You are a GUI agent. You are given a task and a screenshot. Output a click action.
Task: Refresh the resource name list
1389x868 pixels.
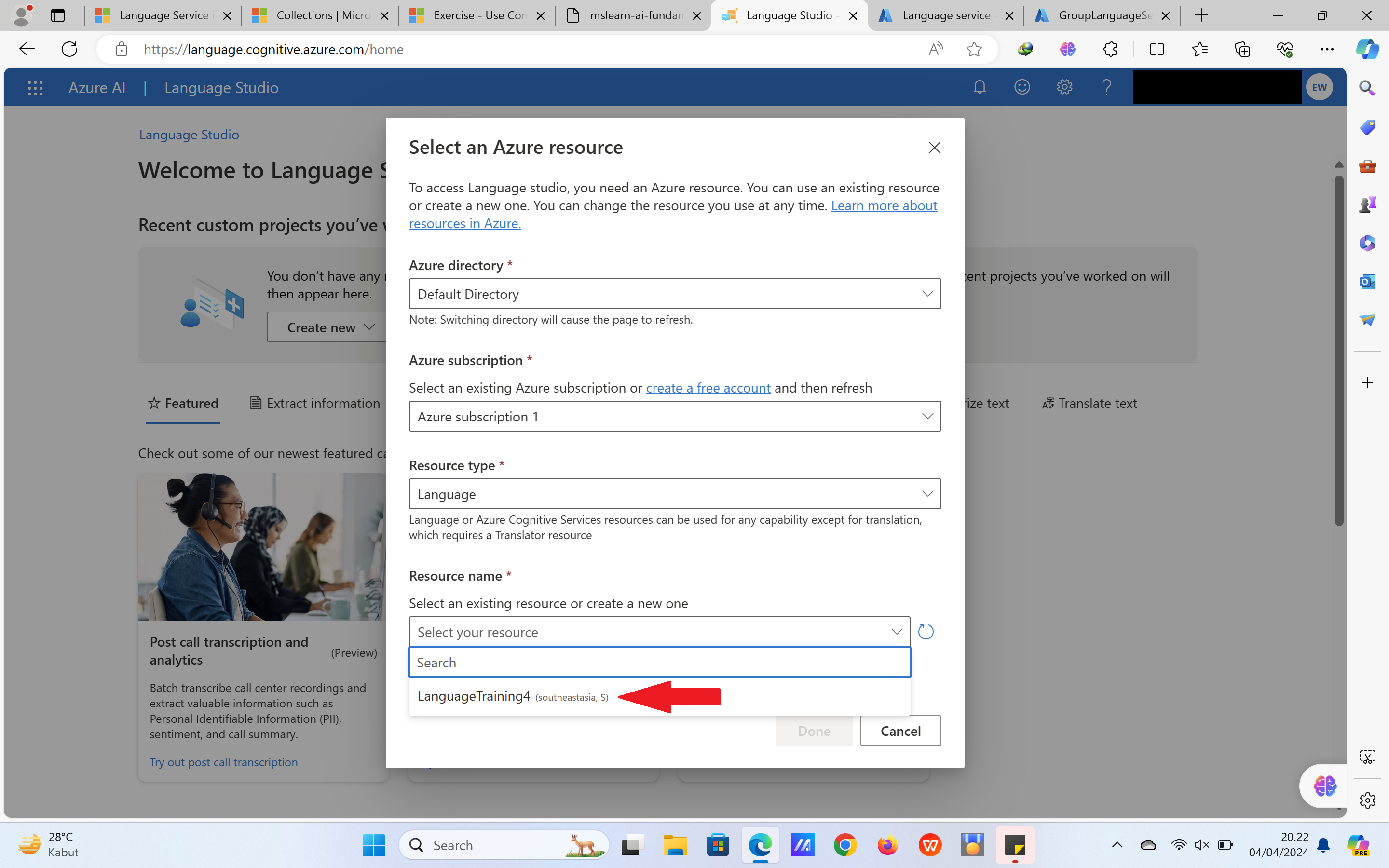pos(925,632)
